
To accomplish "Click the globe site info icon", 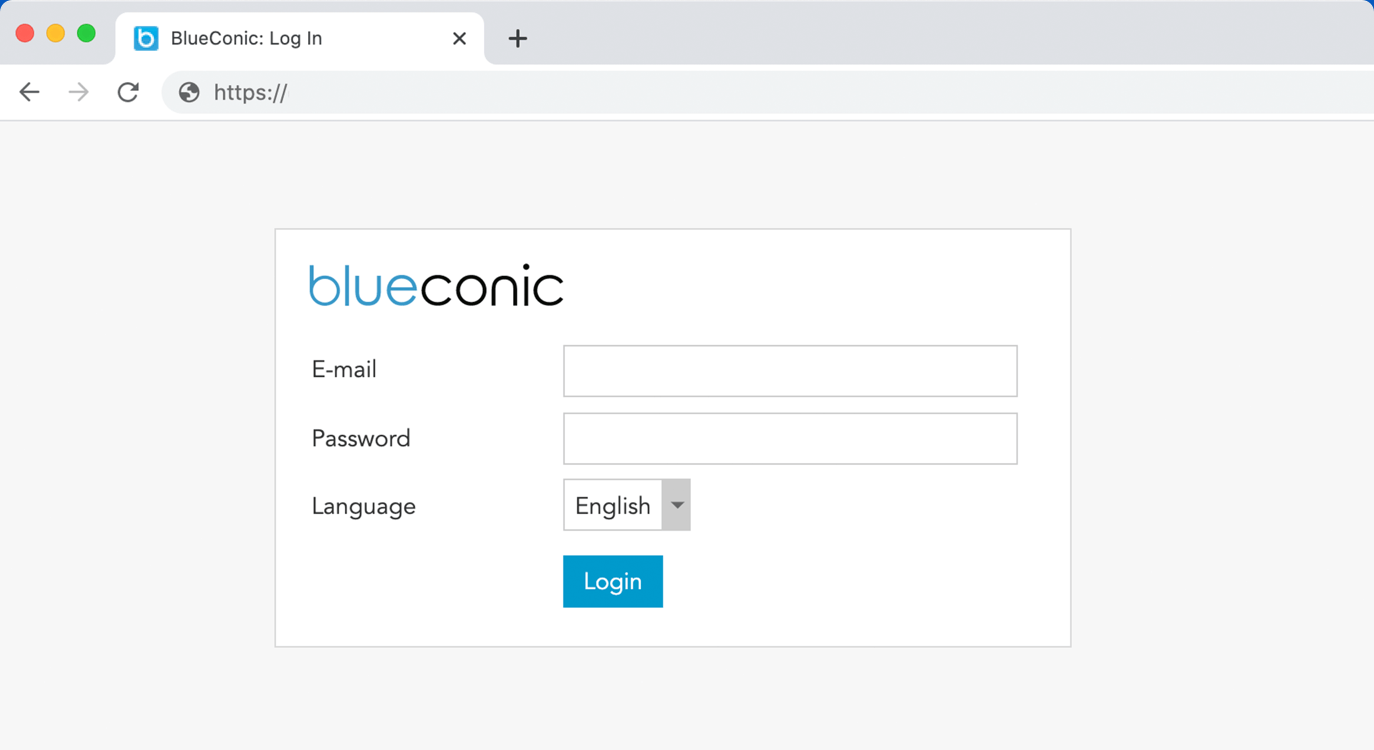I will coord(189,92).
